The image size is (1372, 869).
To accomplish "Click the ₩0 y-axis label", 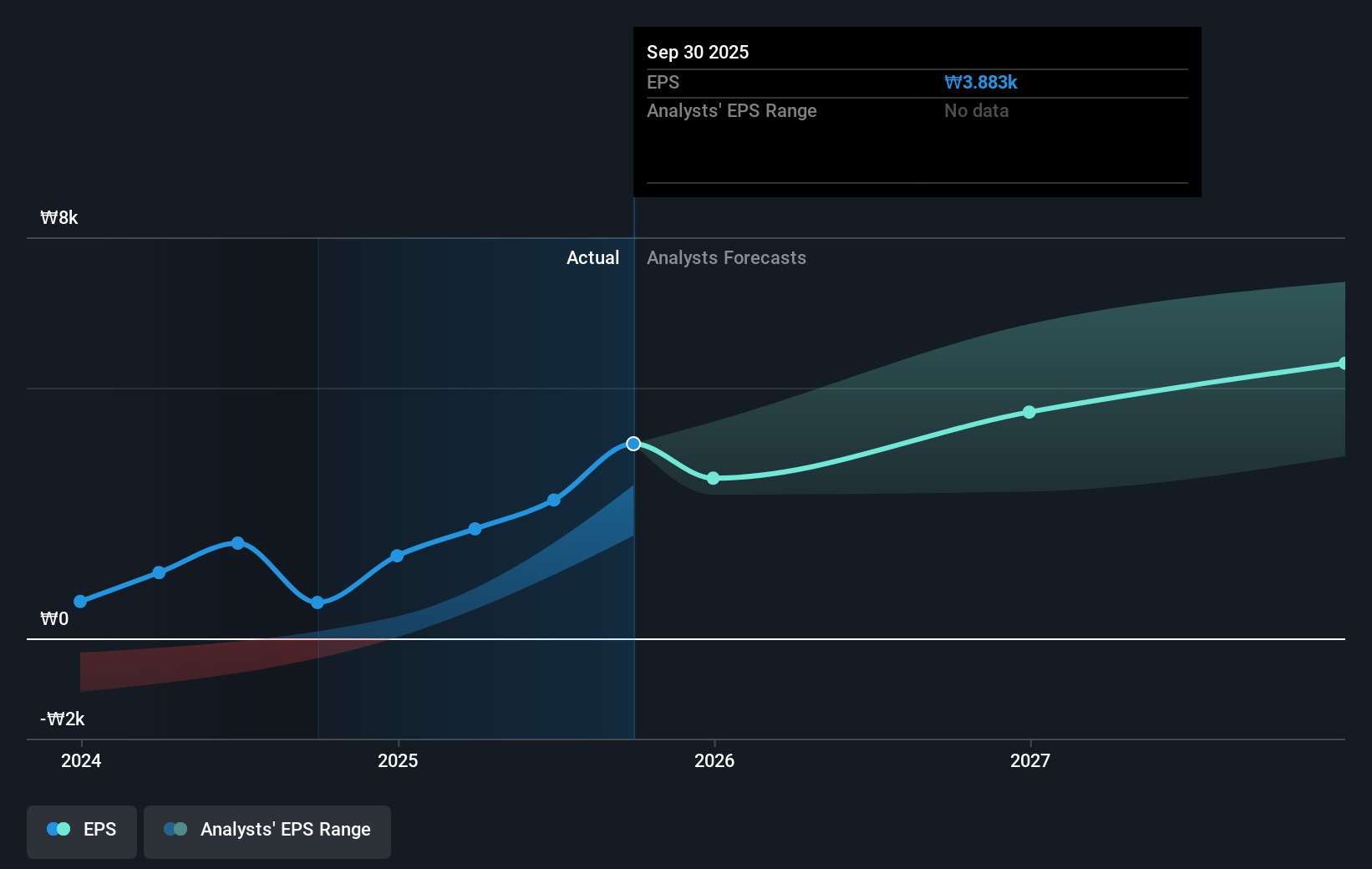I will (x=54, y=618).
